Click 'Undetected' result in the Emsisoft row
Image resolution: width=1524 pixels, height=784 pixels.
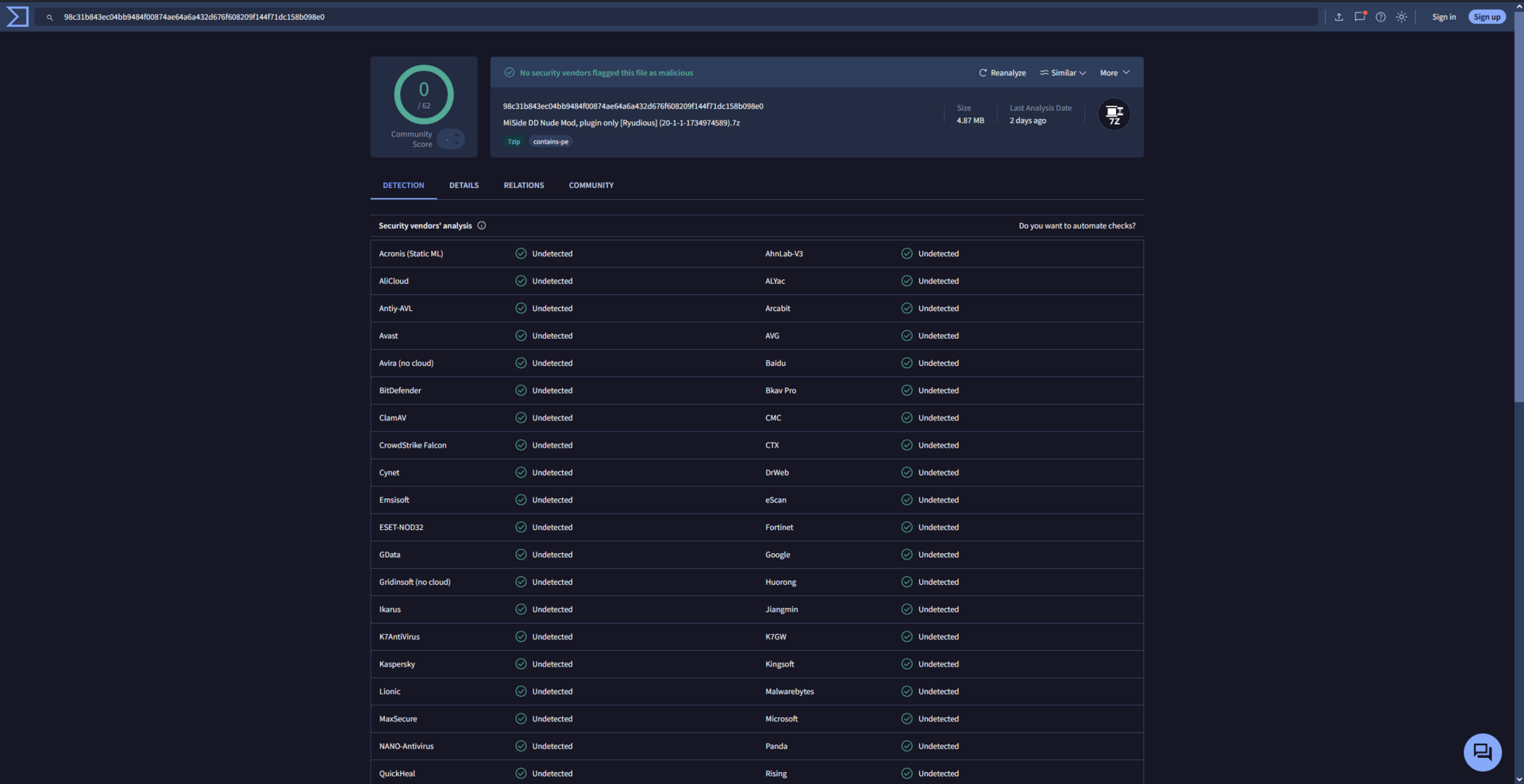tap(552, 500)
